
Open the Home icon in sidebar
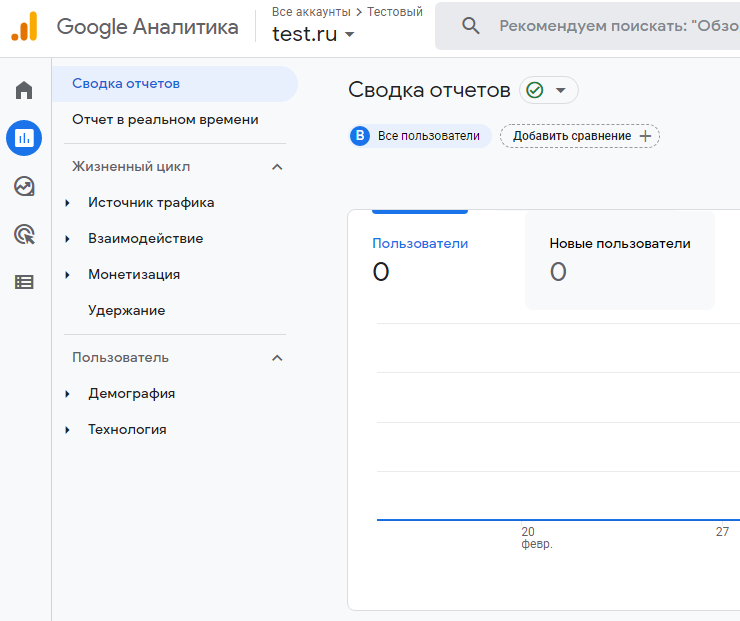24,91
